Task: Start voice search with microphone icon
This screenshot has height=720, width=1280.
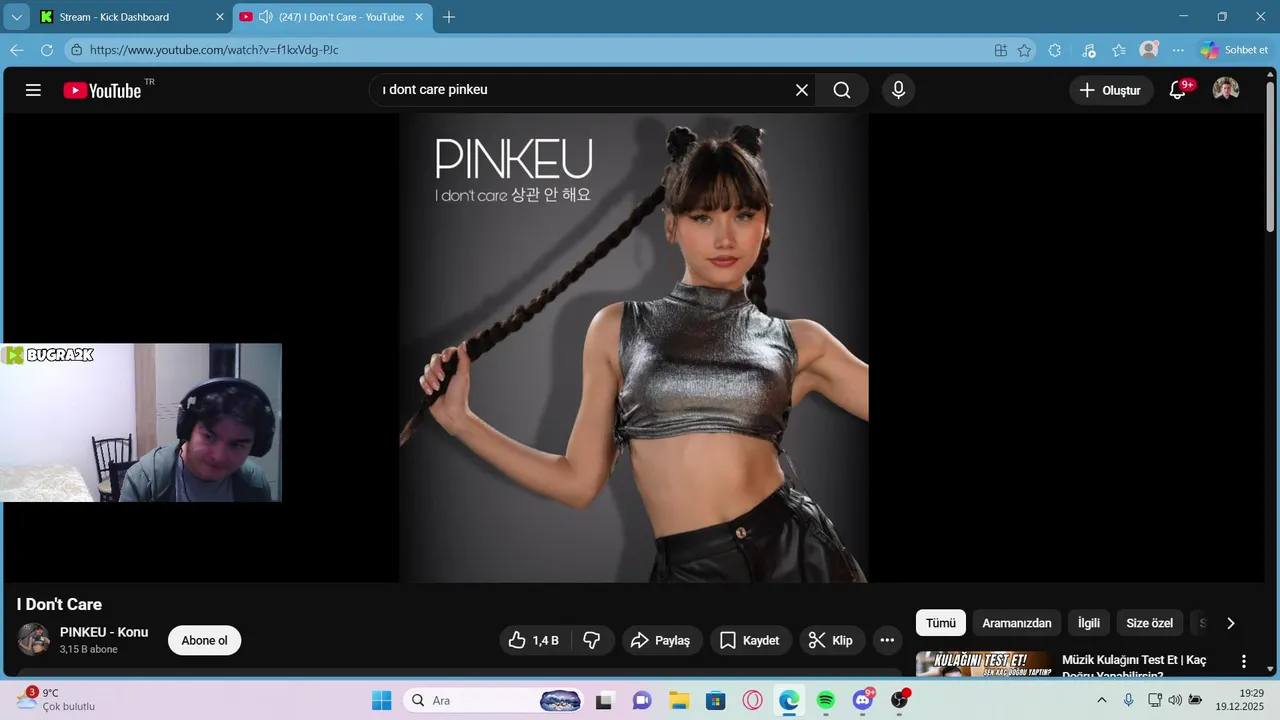Action: coord(898,90)
